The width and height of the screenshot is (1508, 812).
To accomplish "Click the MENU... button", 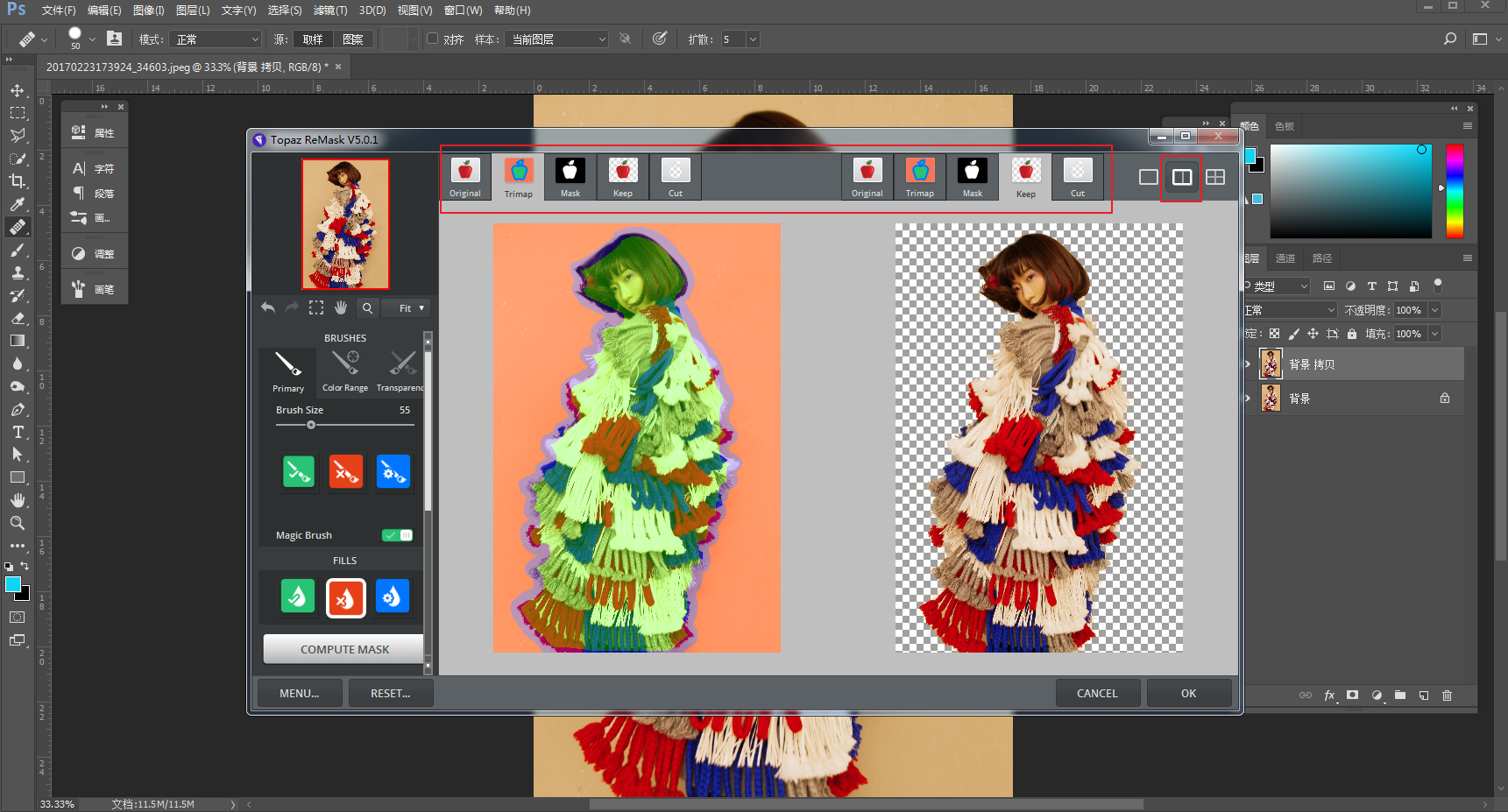I will 299,693.
